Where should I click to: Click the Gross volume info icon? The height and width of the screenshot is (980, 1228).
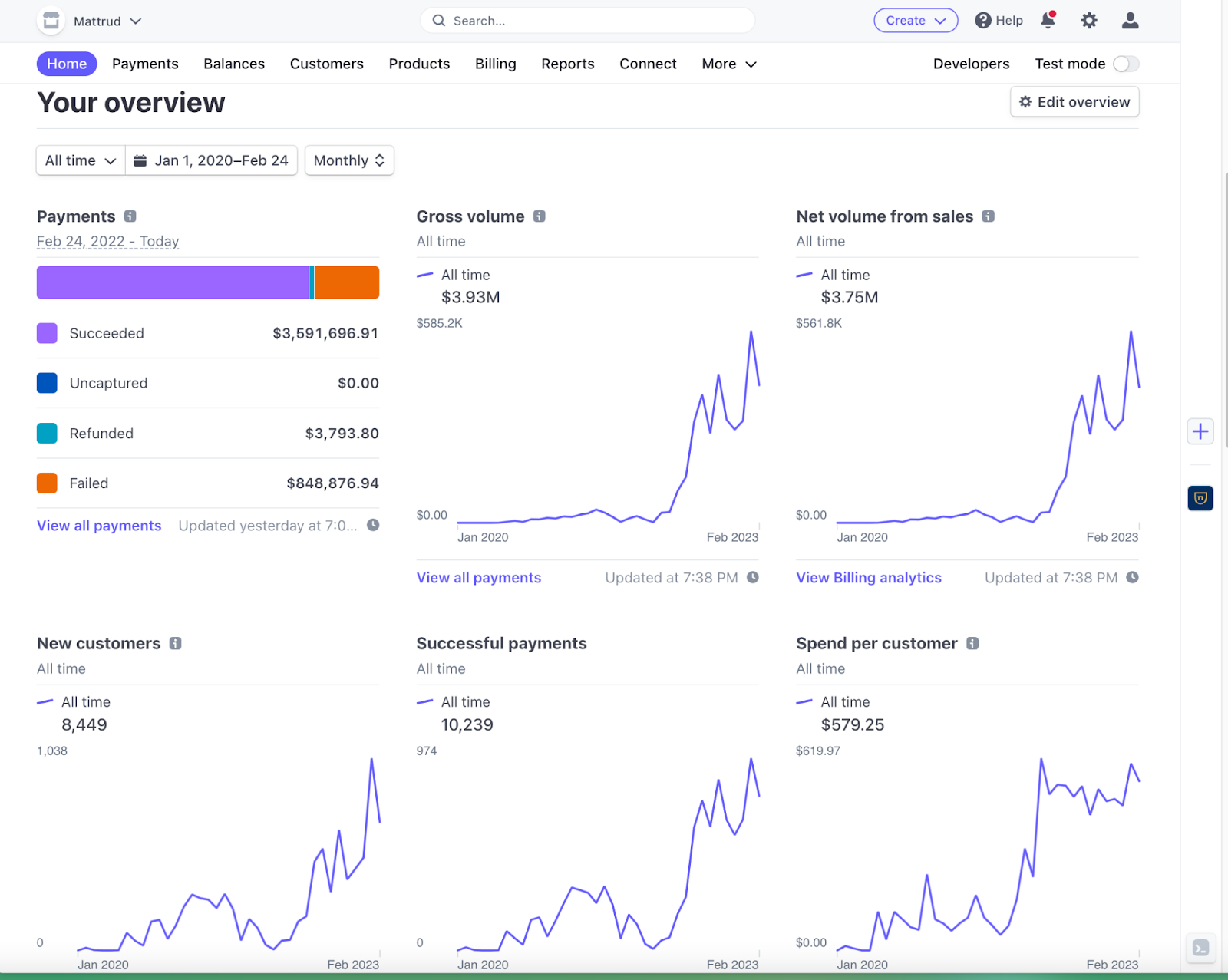(x=540, y=216)
